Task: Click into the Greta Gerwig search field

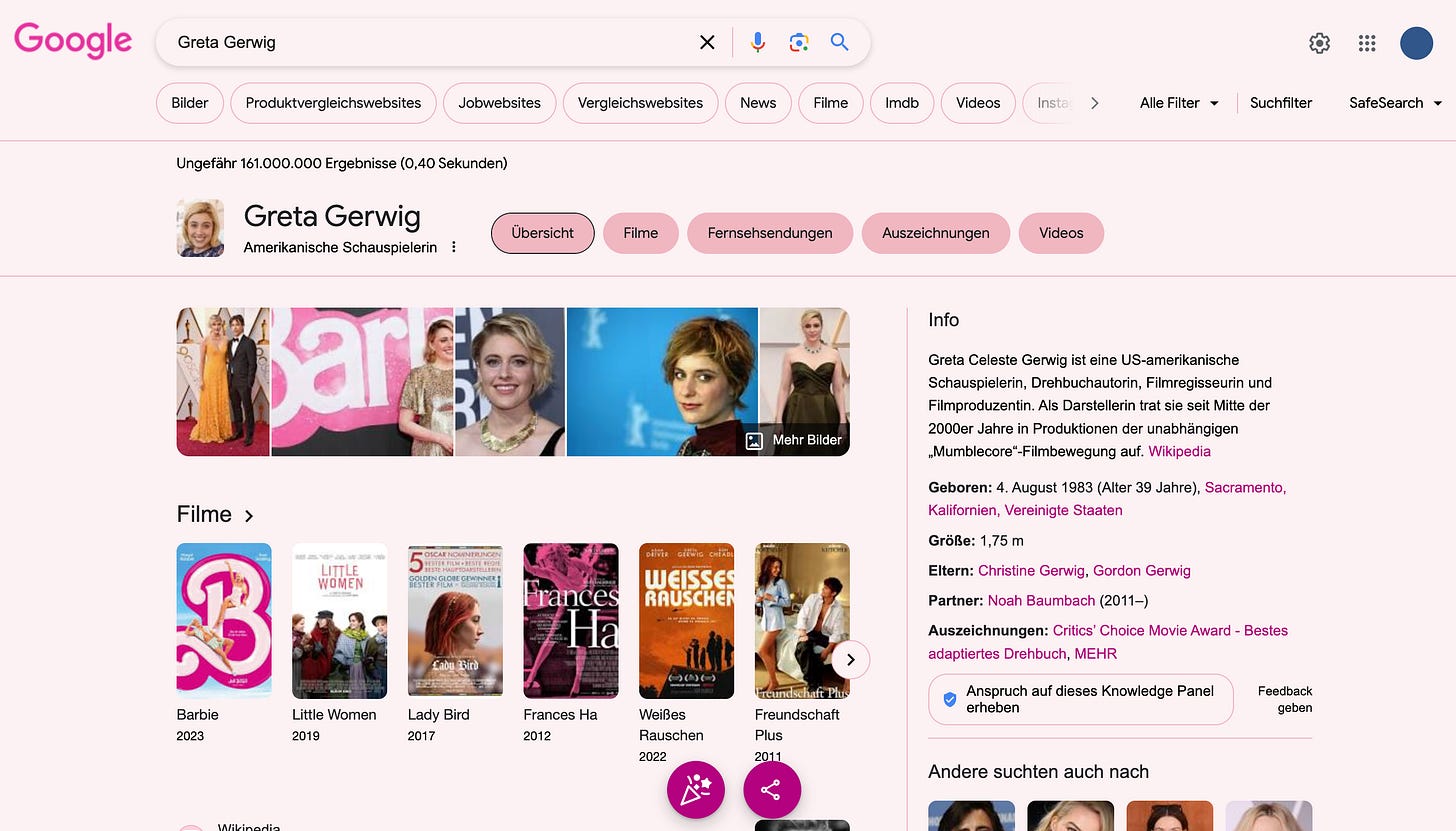Action: (430, 42)
